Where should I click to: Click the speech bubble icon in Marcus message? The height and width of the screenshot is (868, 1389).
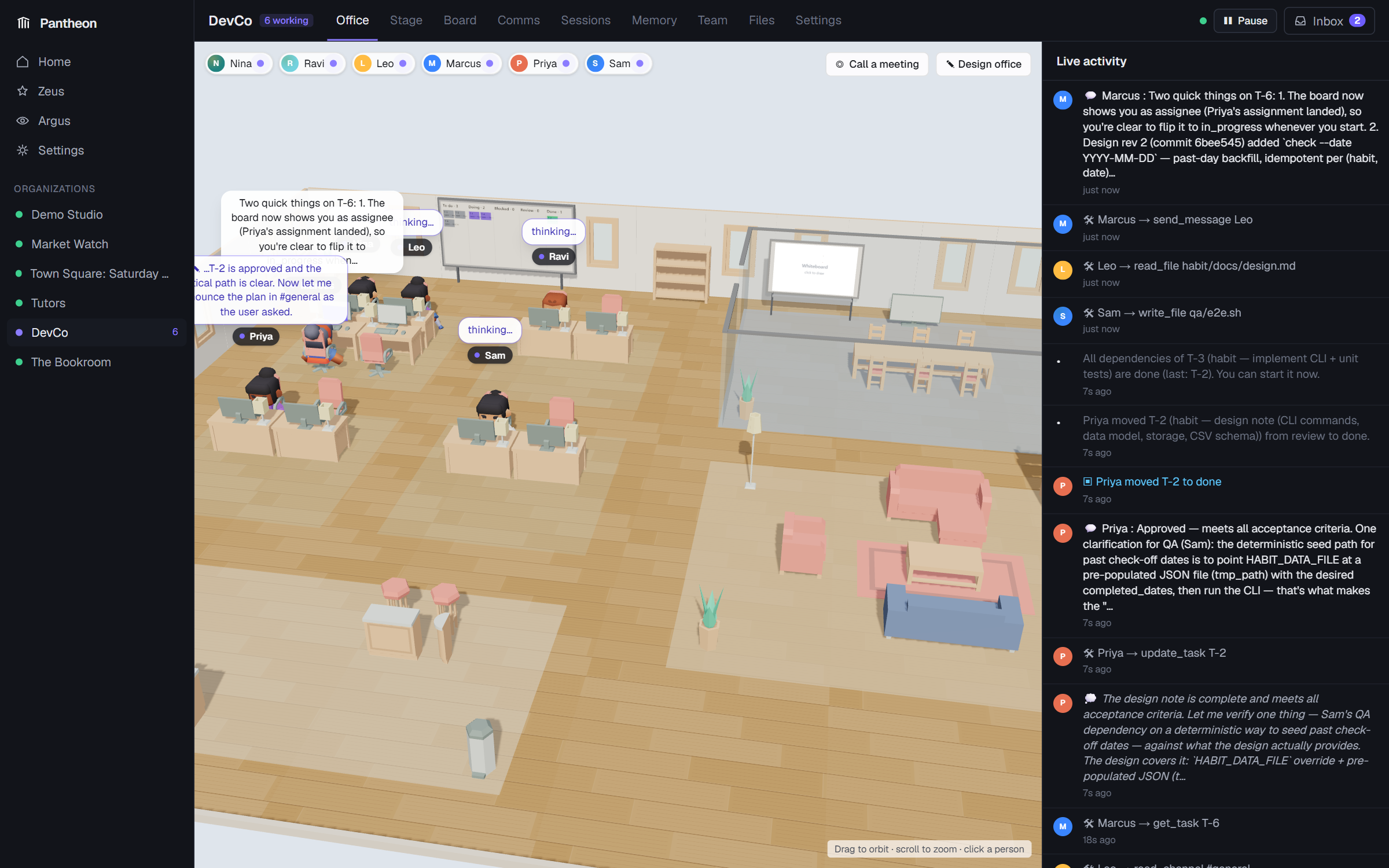(1090, 95)
